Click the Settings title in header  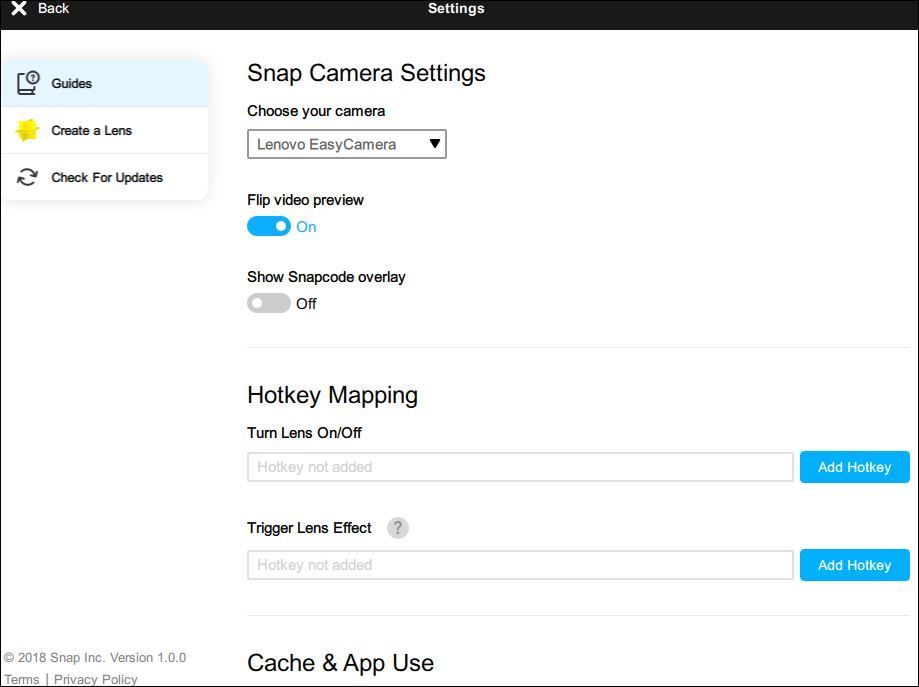tap(456, 8)
